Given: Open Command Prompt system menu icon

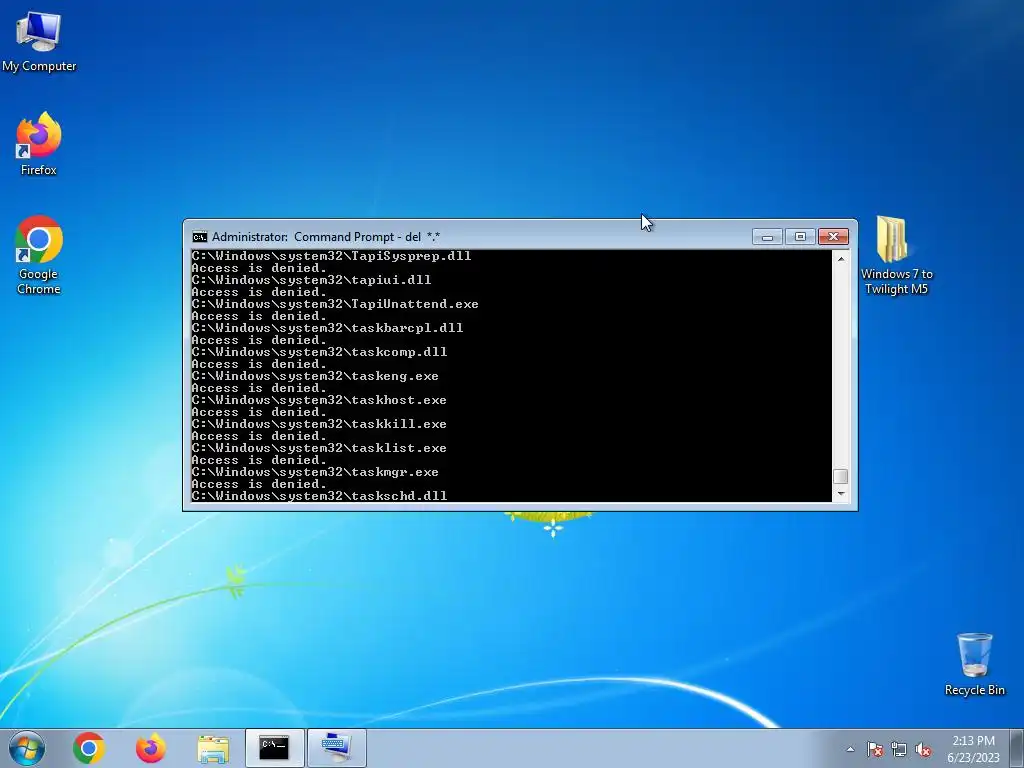Looking at the screenshot, I should coord(200,236).
